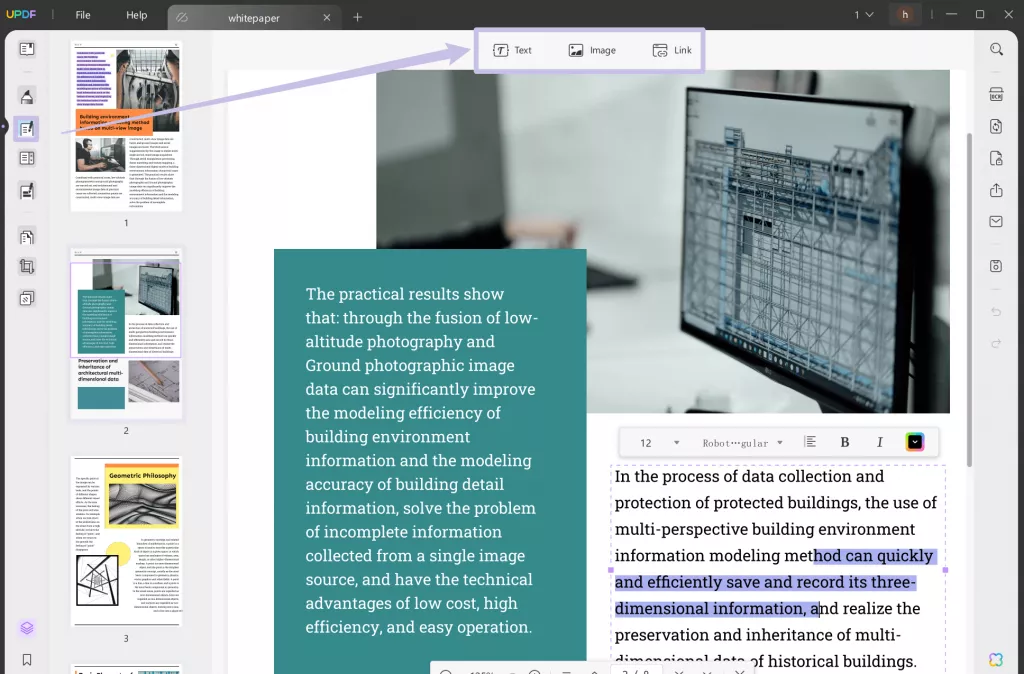Select page 2 thumbnail
The width and height of the screenshot is (1024, 674).
coord(127,333)
